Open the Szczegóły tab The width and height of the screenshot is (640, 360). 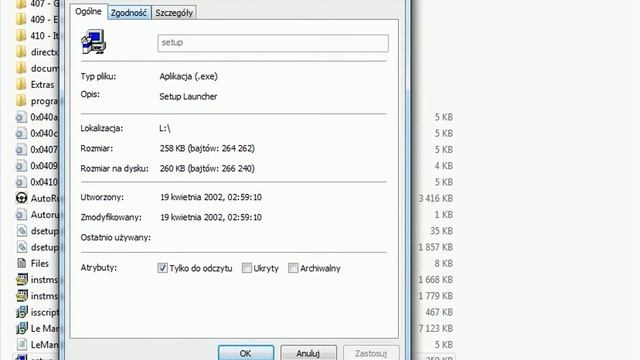click(x=174, y=13)
